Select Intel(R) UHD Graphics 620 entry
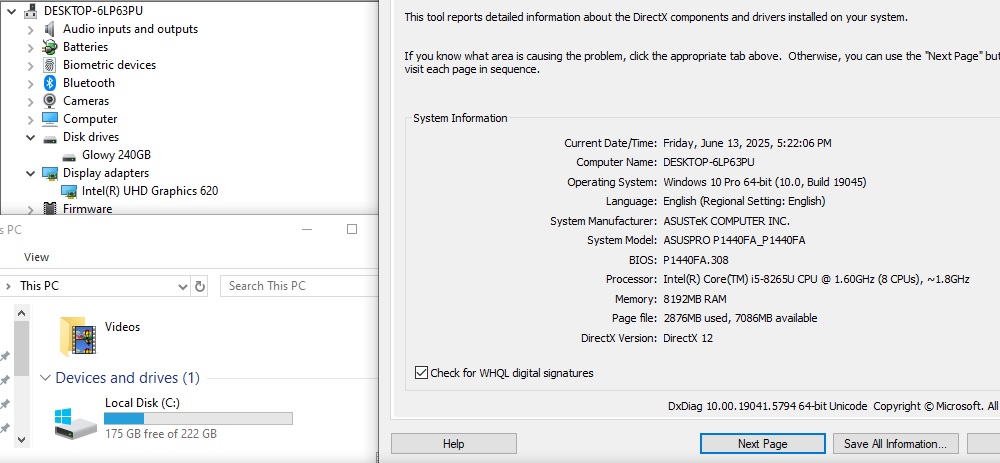Image resolution: width=1000 pixels, height=463 pixels. (150, 191)
